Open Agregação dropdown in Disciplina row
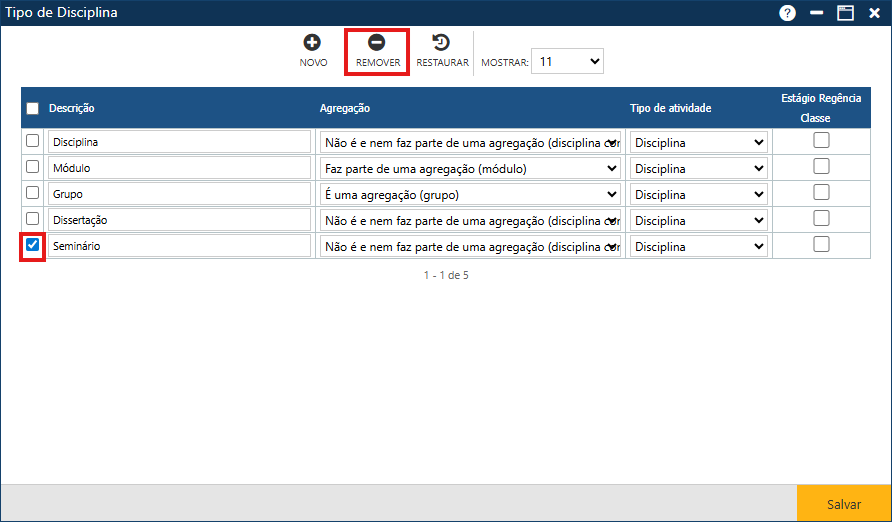Screen dimensions: 892x522 coord(470,142)
